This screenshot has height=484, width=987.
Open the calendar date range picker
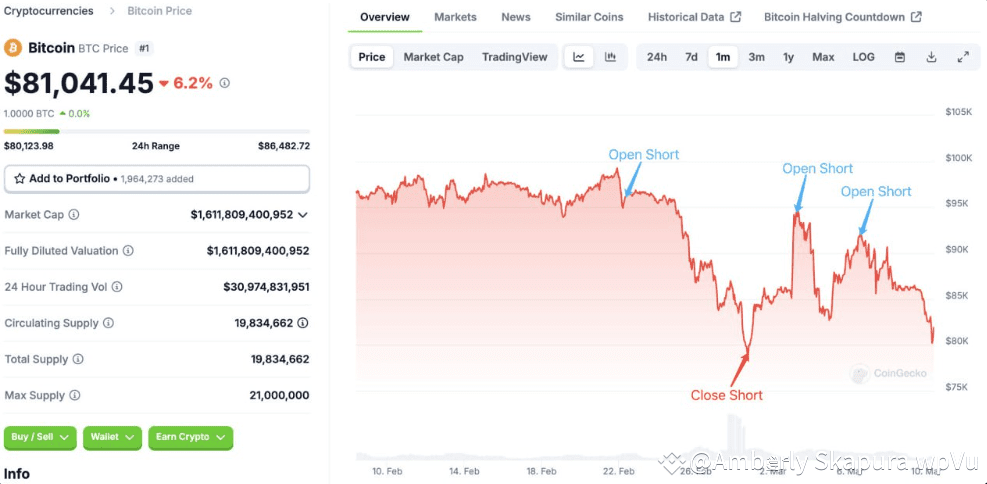tap(900, 57)
